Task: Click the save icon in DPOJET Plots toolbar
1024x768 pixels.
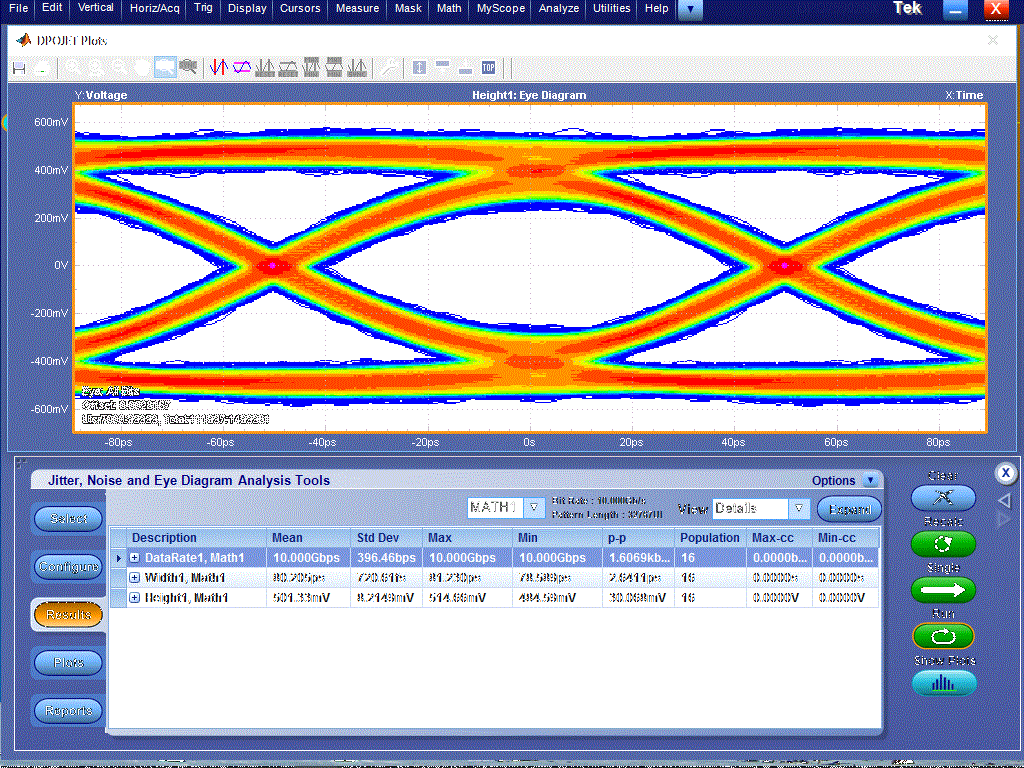Action: point(19,68)
